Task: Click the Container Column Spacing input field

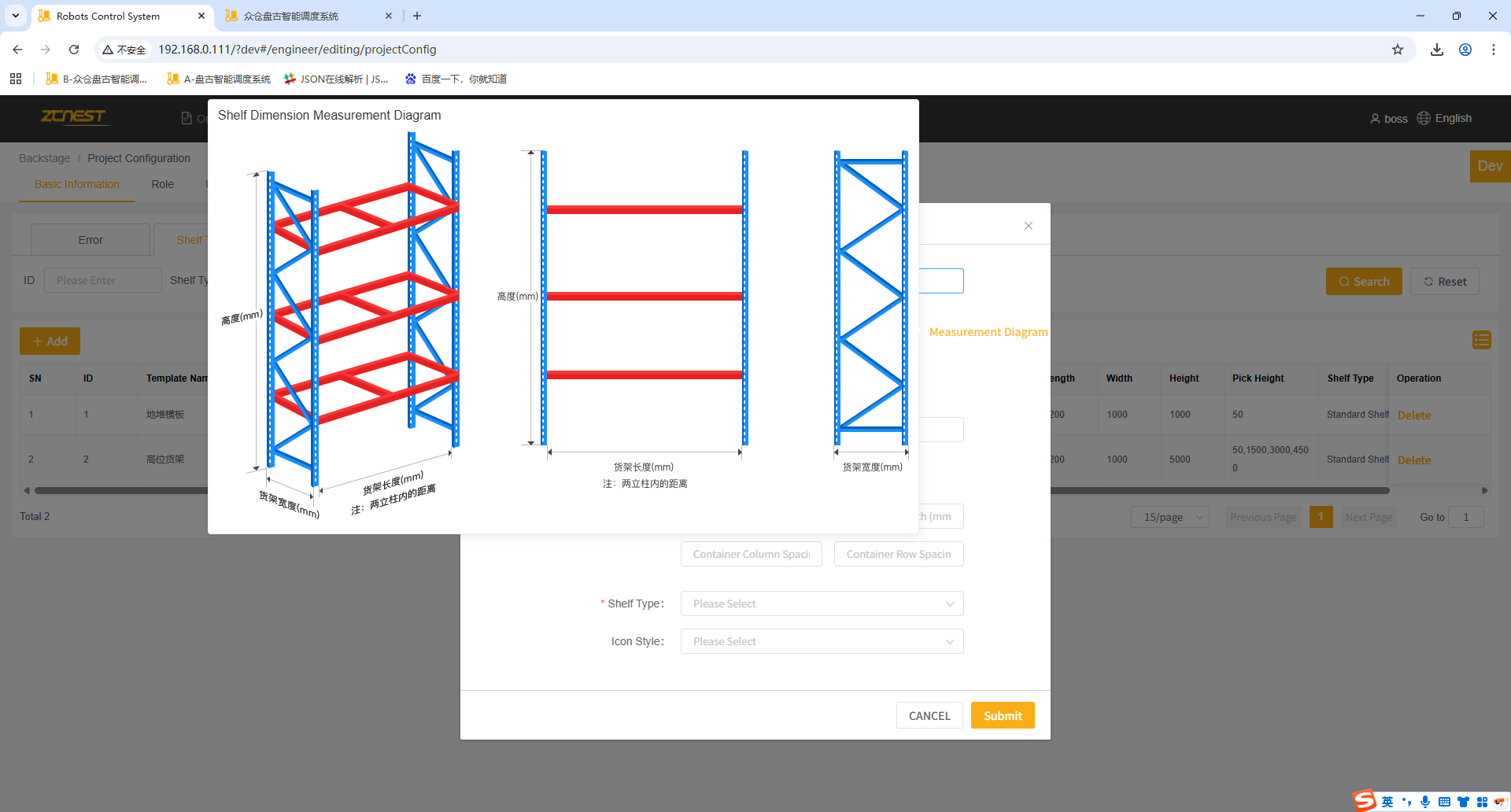Action: point(751,554)
